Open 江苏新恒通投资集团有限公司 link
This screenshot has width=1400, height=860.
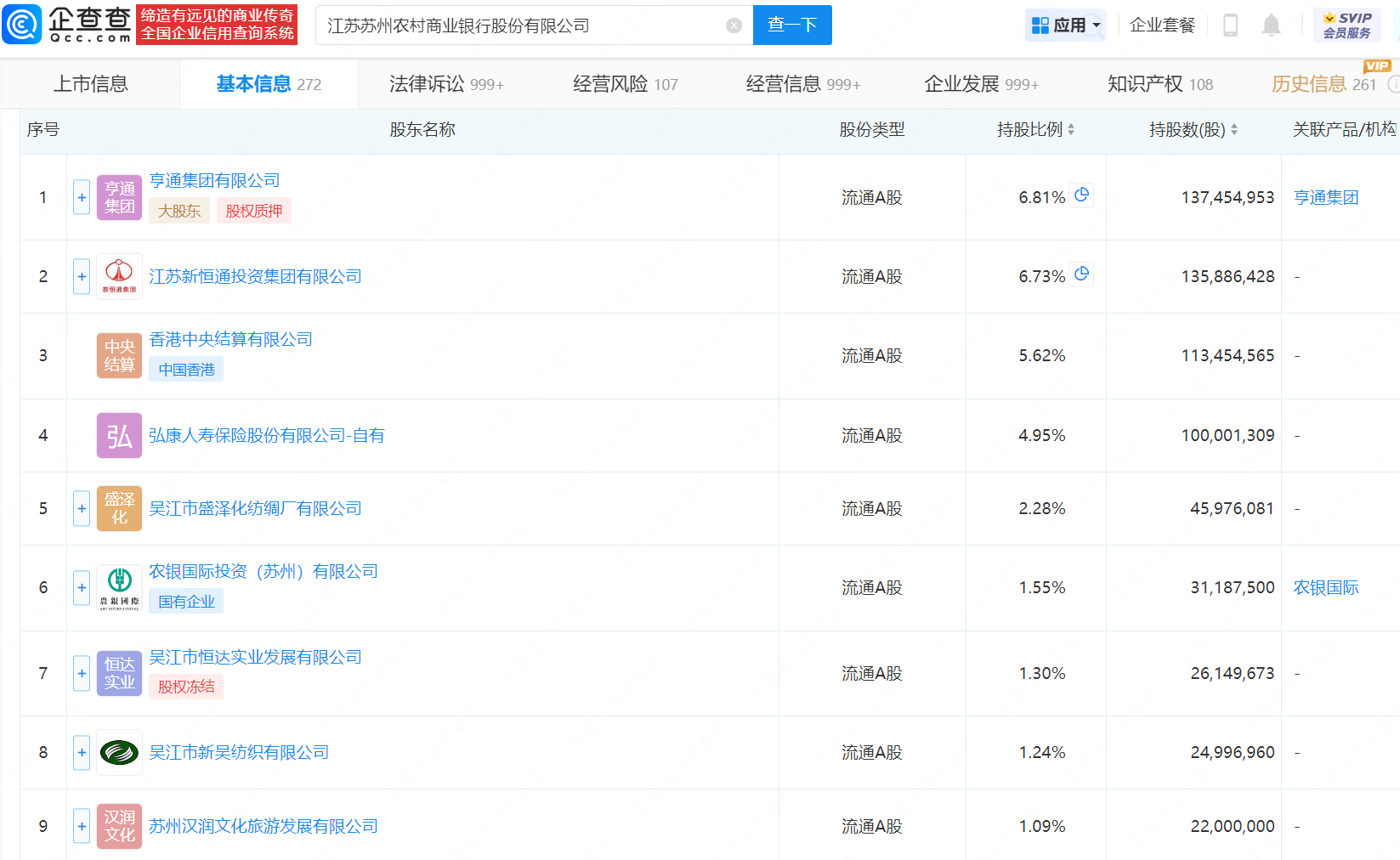coord(255,277)
